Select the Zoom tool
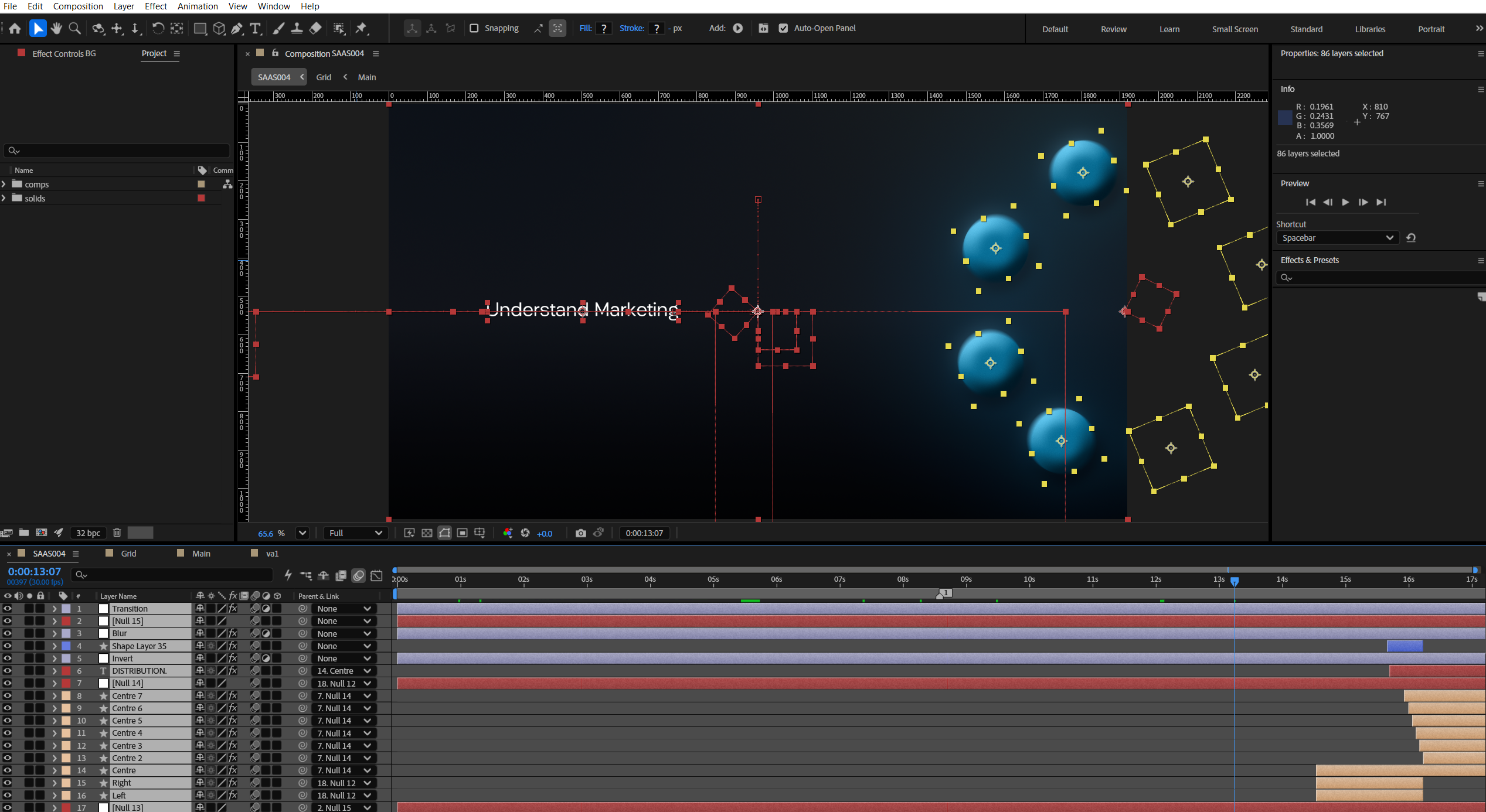1486x812 pixels. pos(74,28)
